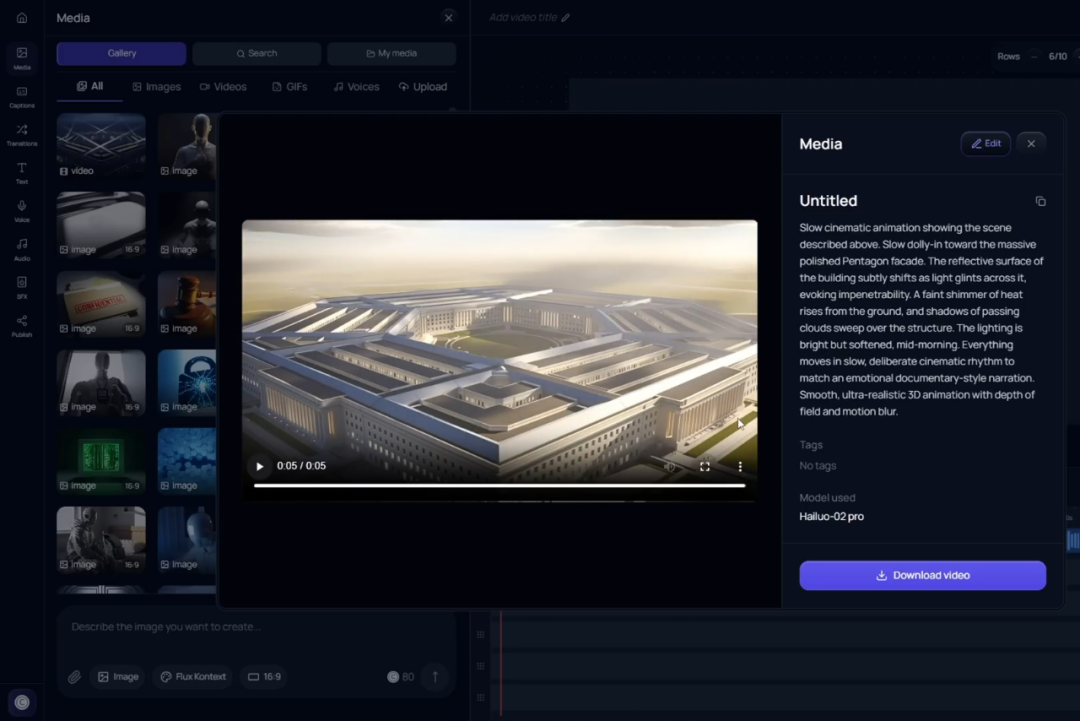Click the video progress bar

499,485
